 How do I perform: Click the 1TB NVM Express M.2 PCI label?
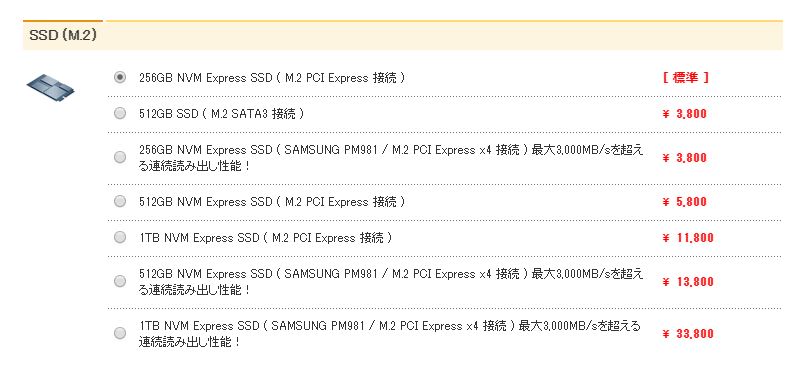265,238
